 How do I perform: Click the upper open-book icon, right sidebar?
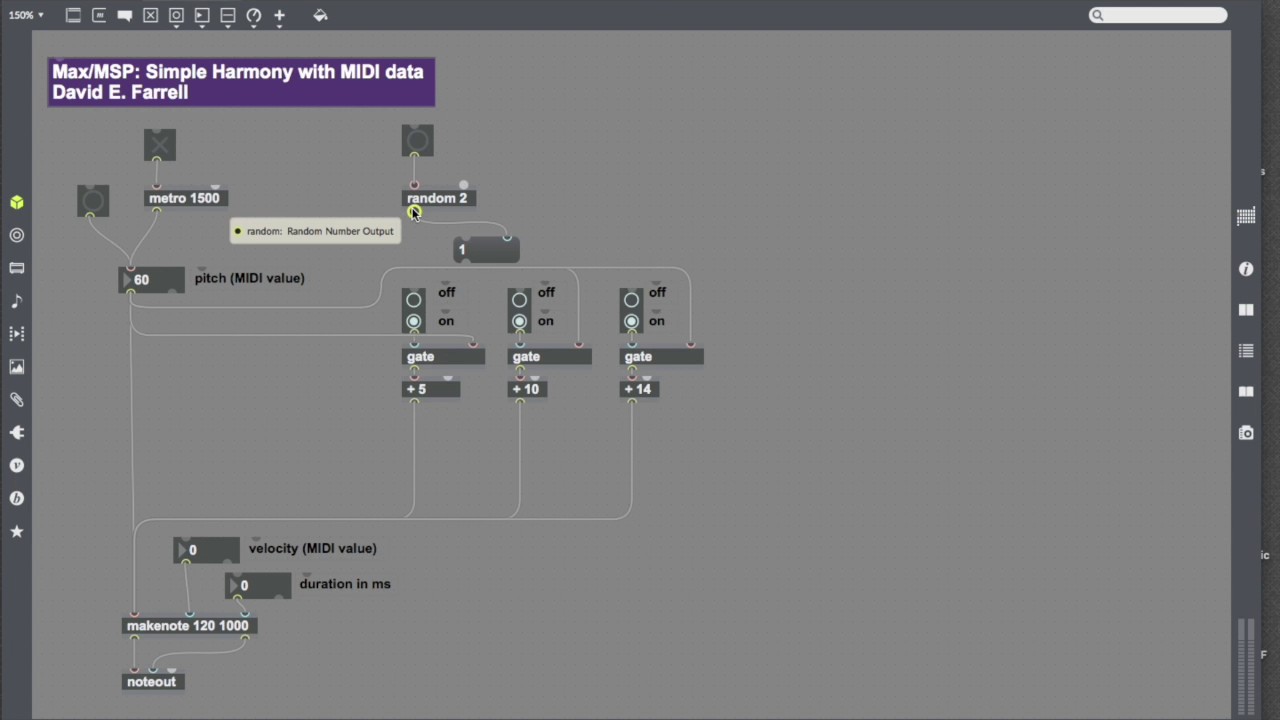pos(1246,310)
